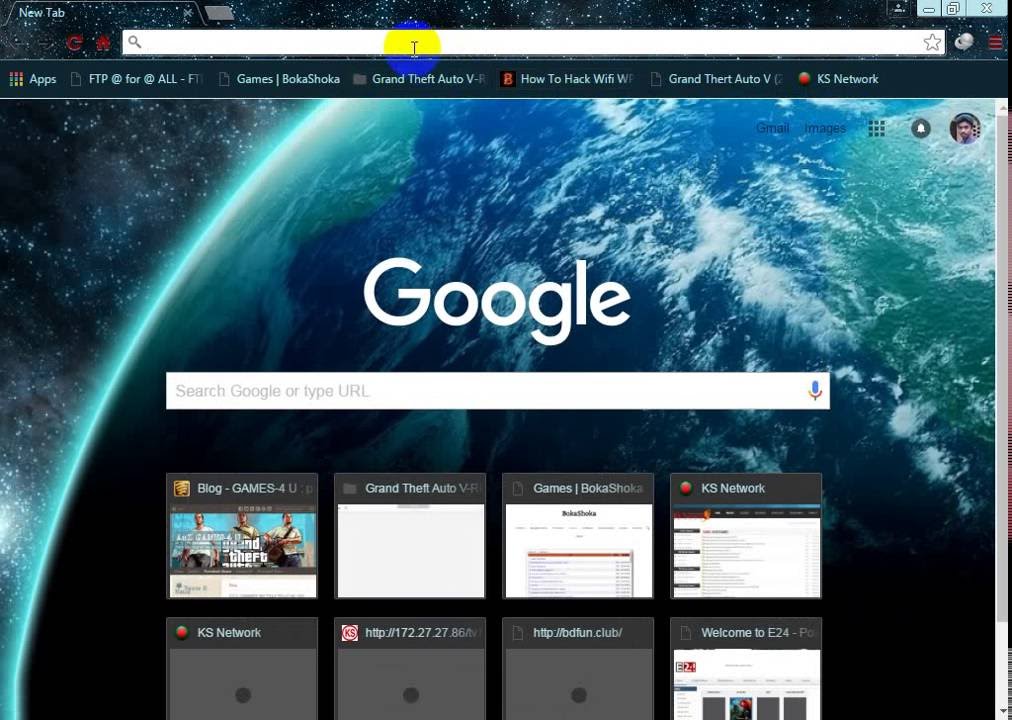Open the http://172.27.27.86 tile
The width and height of the screenshot is (1012, 720).
point(410,668)
